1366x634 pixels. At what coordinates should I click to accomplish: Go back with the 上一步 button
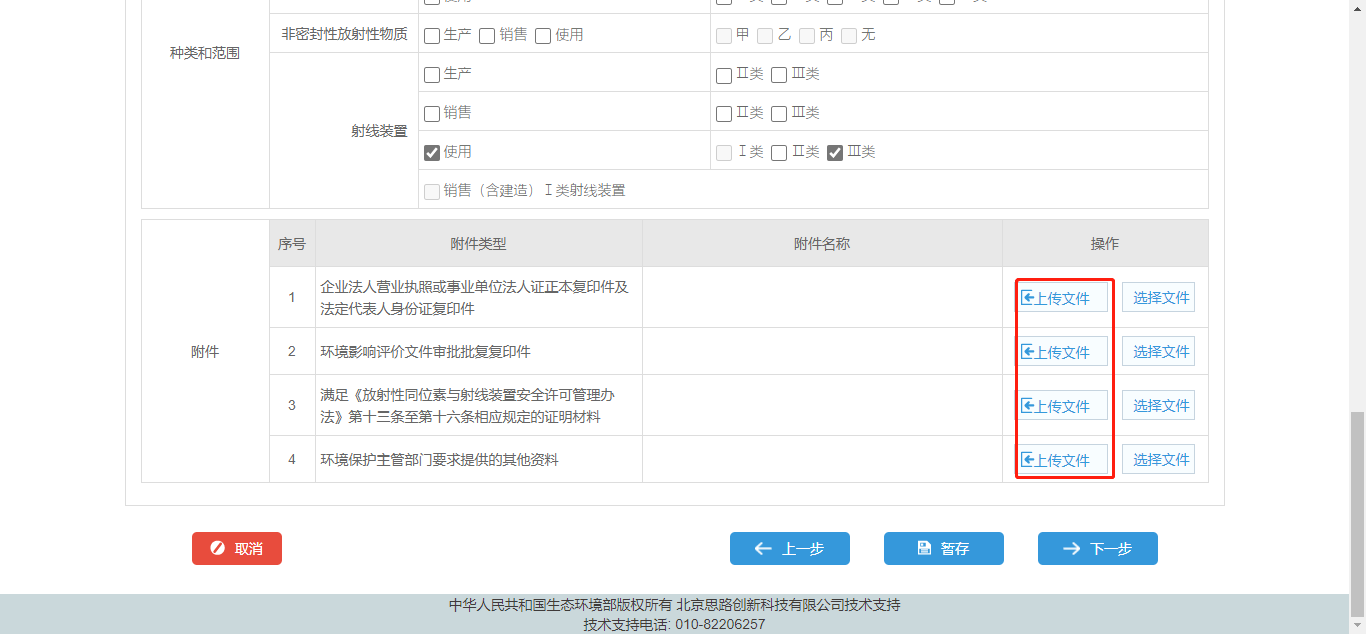coord(790,548)
